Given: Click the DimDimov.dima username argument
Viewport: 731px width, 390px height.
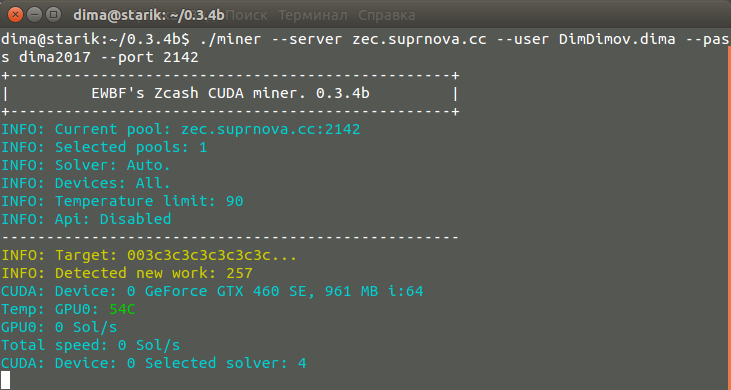Looking at the screenshot, I should pyautogui.click(x=617, y=39).
